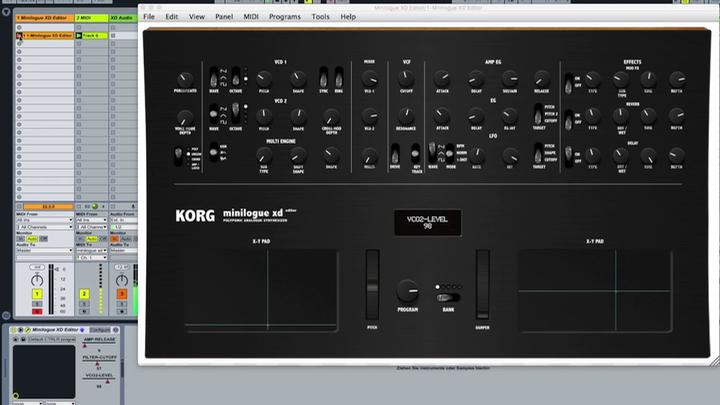Flip the Bank switch
720x405 pixels.
pos(448,298)
